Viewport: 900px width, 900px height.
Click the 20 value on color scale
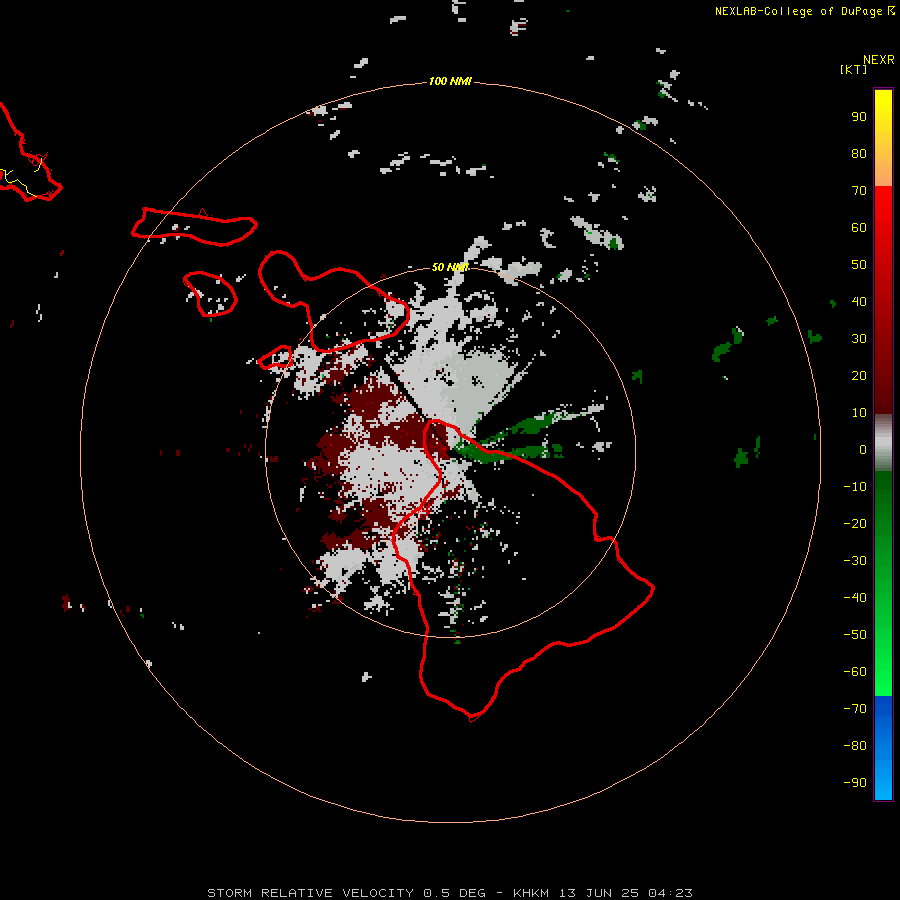click(859, 375)
